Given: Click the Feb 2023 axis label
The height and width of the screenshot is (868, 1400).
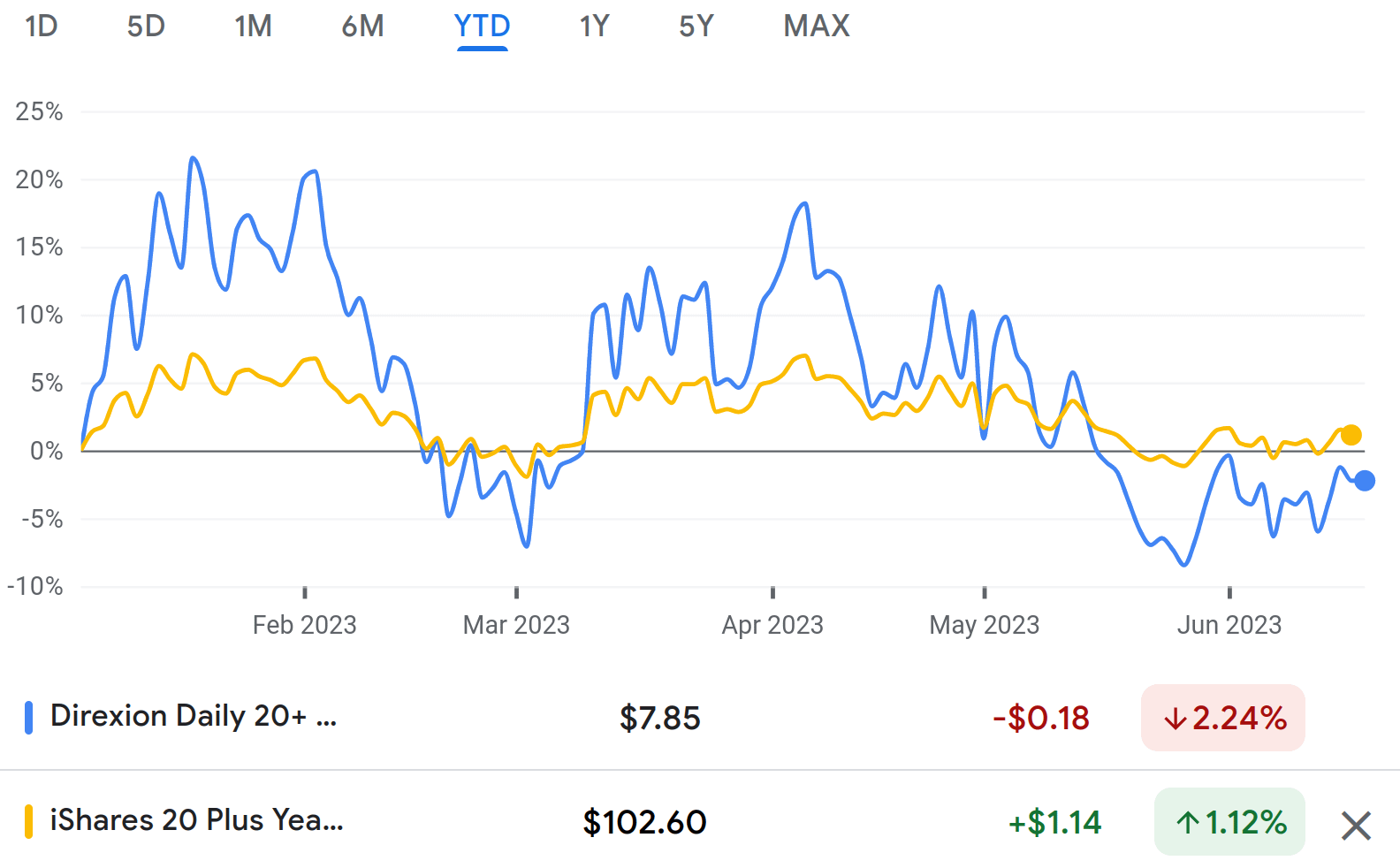Looking at the screenshot, I should point(304,625).
